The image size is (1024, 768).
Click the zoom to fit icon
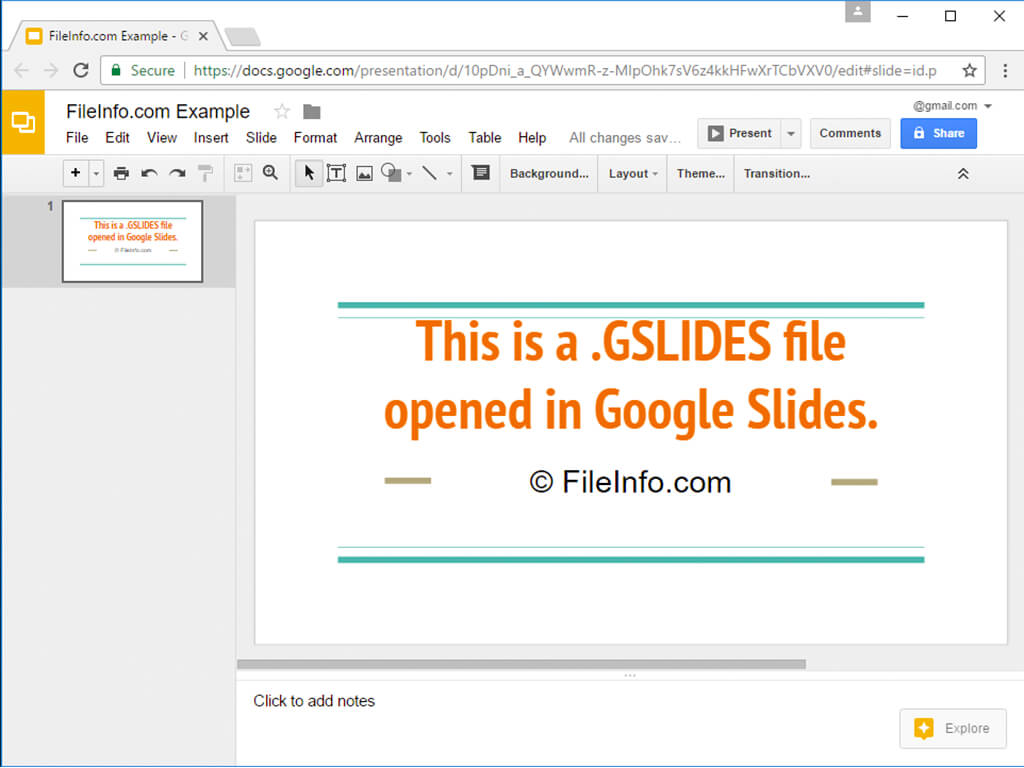[242, 173]
